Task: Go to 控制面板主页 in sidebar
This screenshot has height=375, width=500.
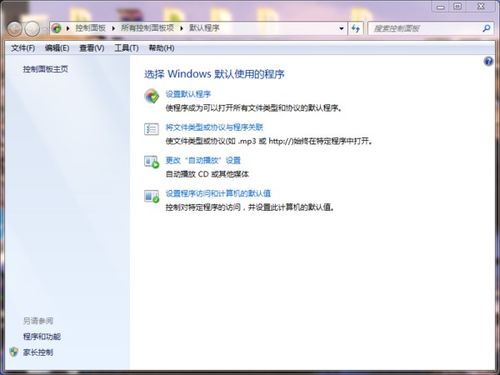Action: click(x=45, y=69)
